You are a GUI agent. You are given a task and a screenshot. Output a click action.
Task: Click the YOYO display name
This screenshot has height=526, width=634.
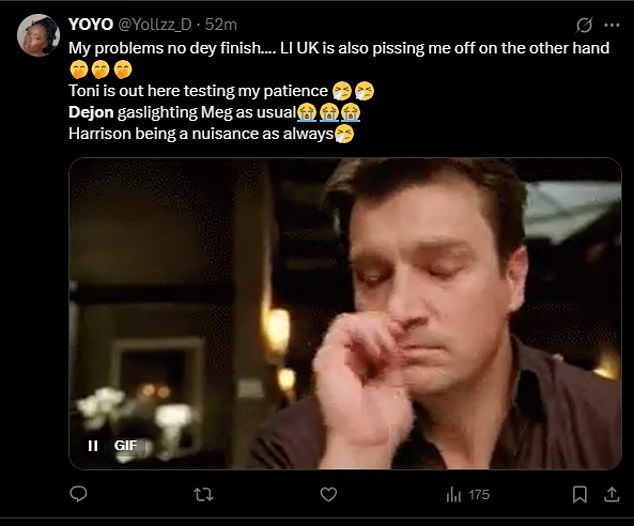pyautogui.click(x=90, y=24)
